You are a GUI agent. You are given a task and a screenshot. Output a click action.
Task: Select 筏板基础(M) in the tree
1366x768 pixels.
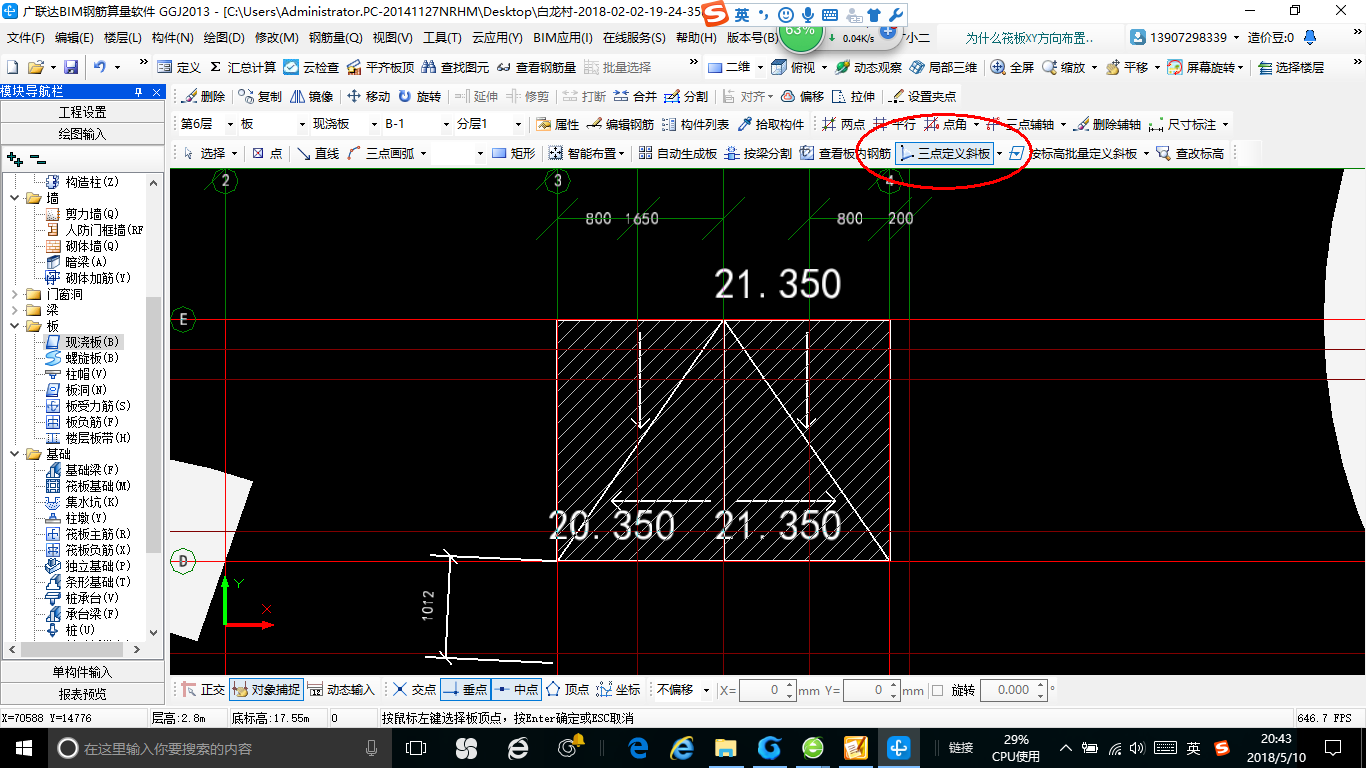pyautogui.click(x=90, y=486)
